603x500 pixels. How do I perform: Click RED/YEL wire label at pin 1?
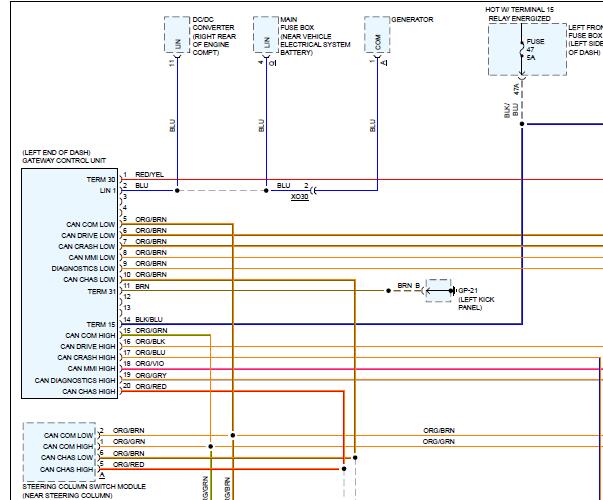click(150, 175)
